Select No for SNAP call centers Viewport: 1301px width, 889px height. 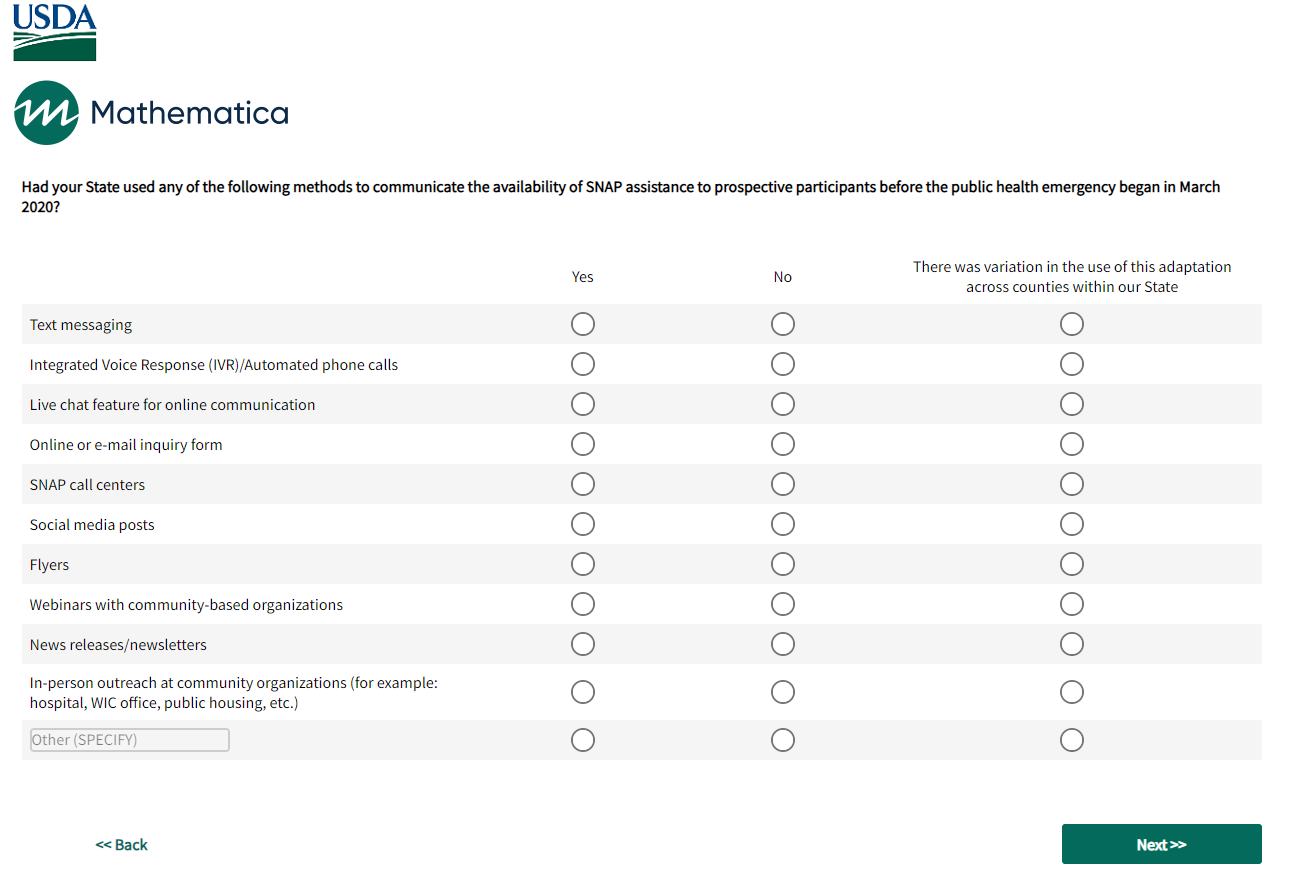[x=783, y=484]
